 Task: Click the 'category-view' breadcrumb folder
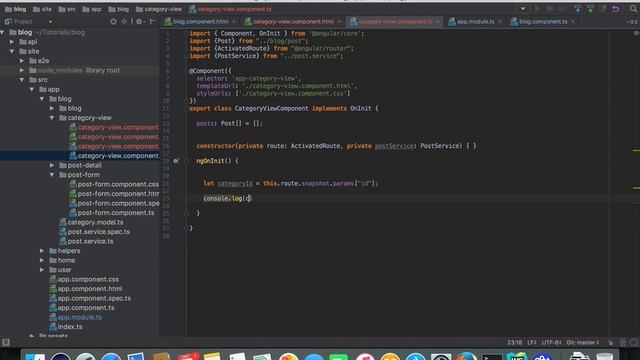(x=159, y=9)
